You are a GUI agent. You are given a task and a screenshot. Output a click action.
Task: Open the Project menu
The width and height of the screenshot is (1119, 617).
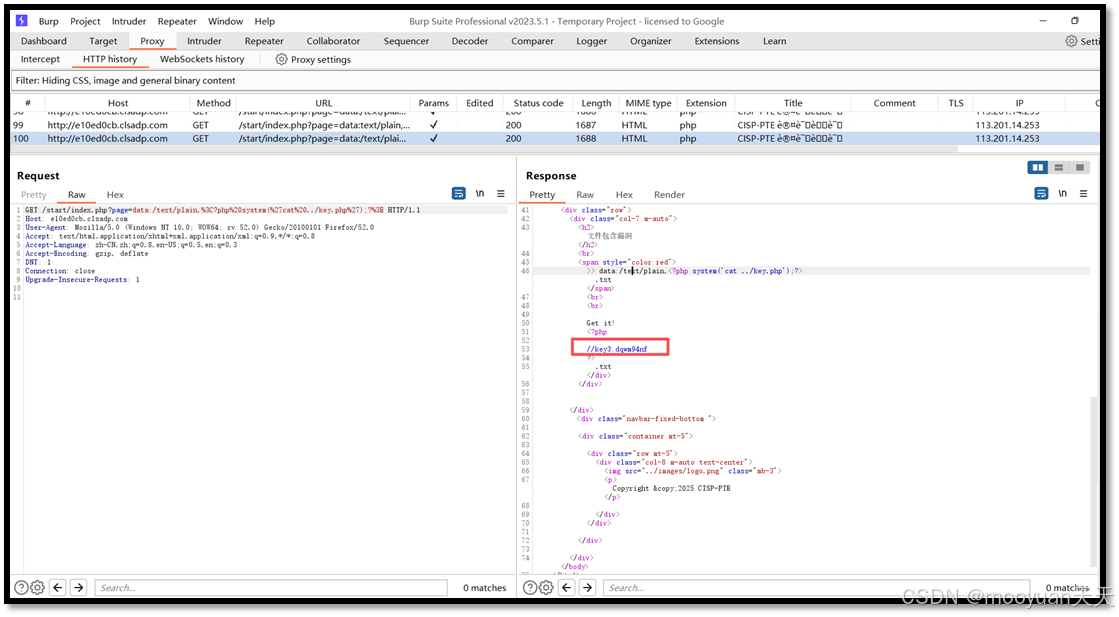click(85, 21)
